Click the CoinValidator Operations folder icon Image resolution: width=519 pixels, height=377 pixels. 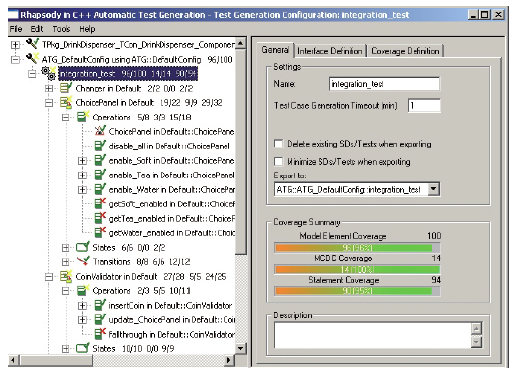point(83,290)
